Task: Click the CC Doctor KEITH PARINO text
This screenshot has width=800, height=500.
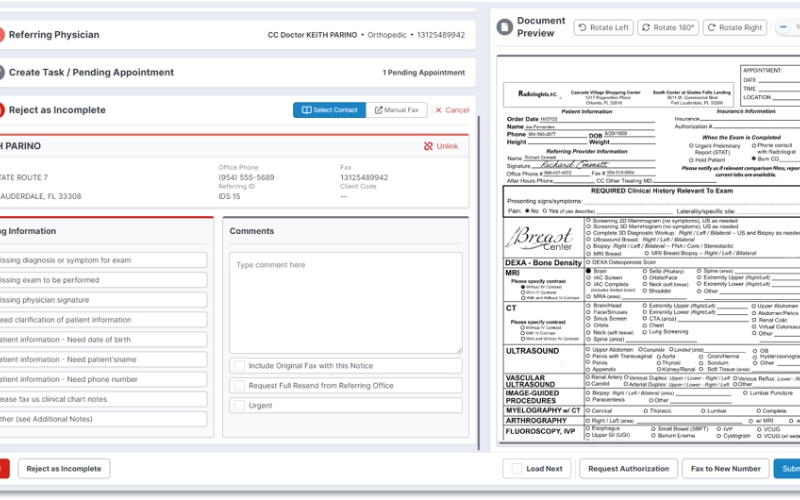Action: [312, 35]
